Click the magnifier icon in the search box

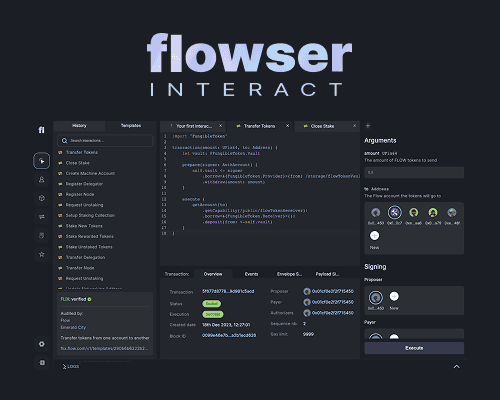(64, 141)
